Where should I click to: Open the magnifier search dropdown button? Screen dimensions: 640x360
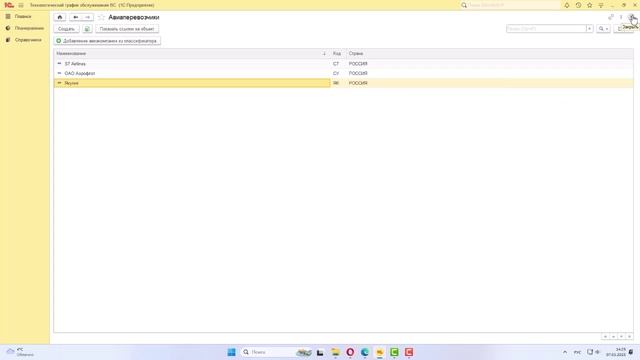(x=603, y=29)
